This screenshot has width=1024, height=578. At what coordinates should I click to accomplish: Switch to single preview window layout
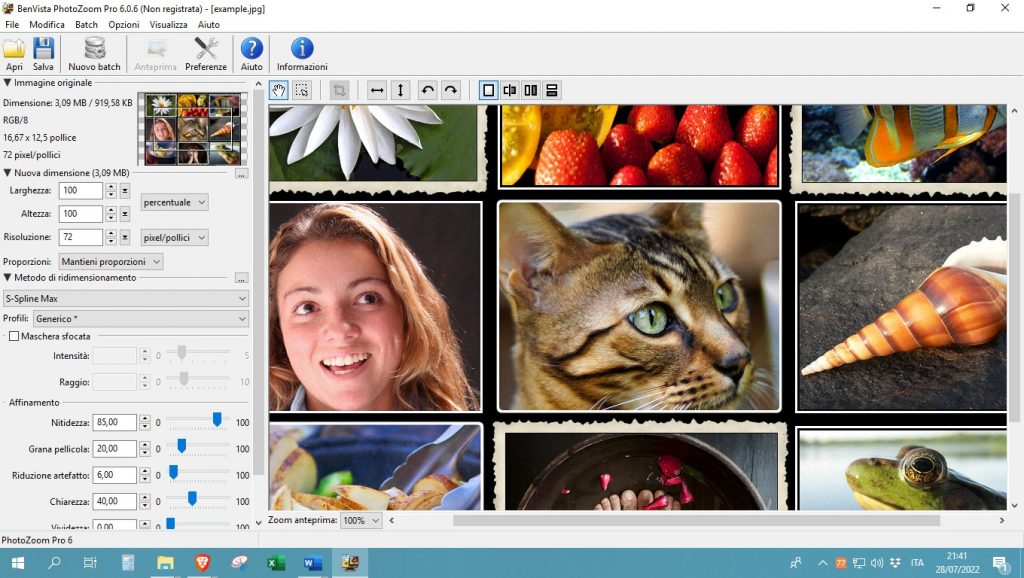coord(488,90)
